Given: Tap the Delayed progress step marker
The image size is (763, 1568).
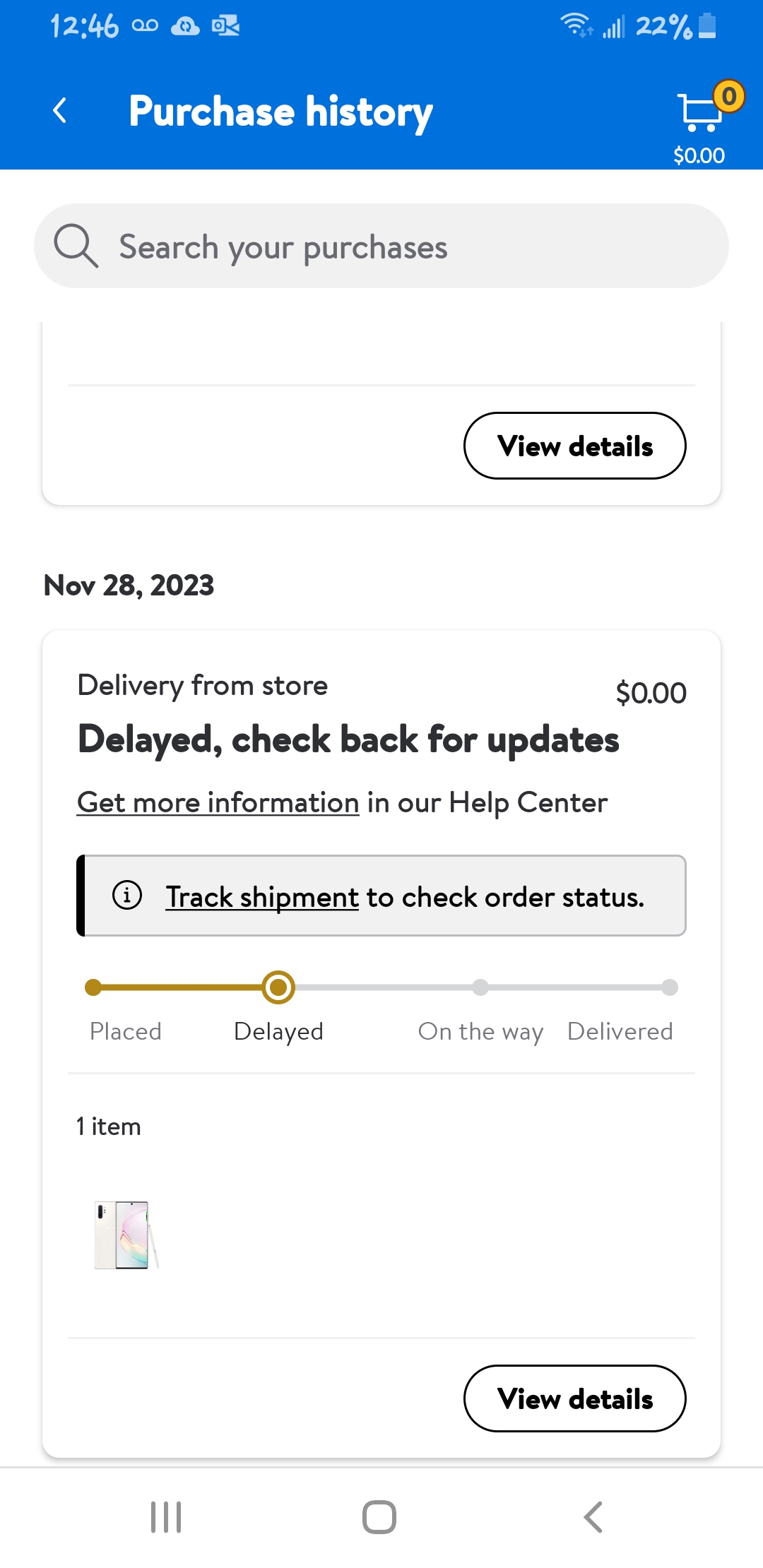Looking at the screenshot, I should [278, 987].
